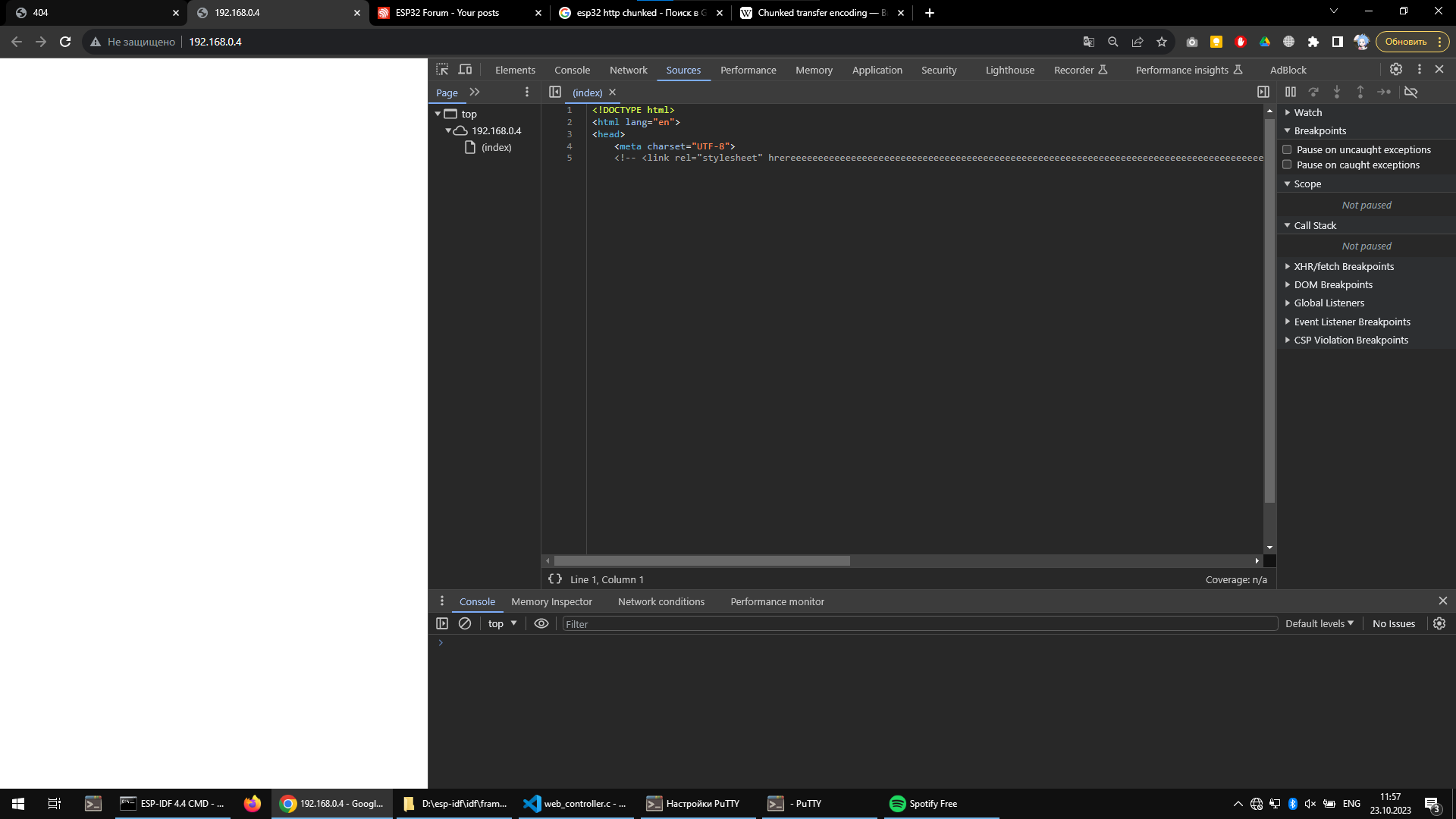The width and height of the screenshot is (1456, 819).
Task: Switch to the Elements tab
Action: (x=515, y=70)
